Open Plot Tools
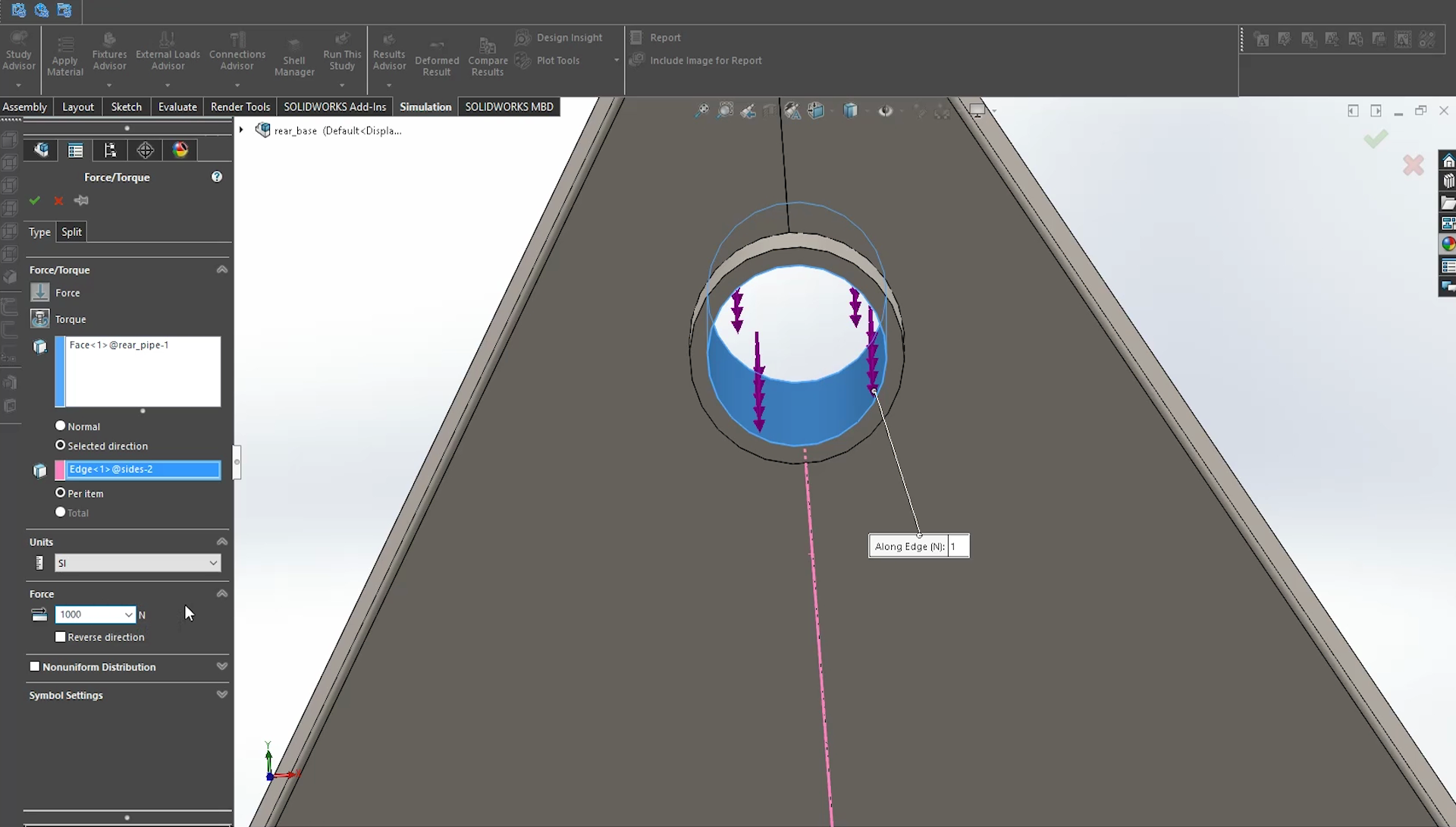1456x827 pixels. coord(548,61)
